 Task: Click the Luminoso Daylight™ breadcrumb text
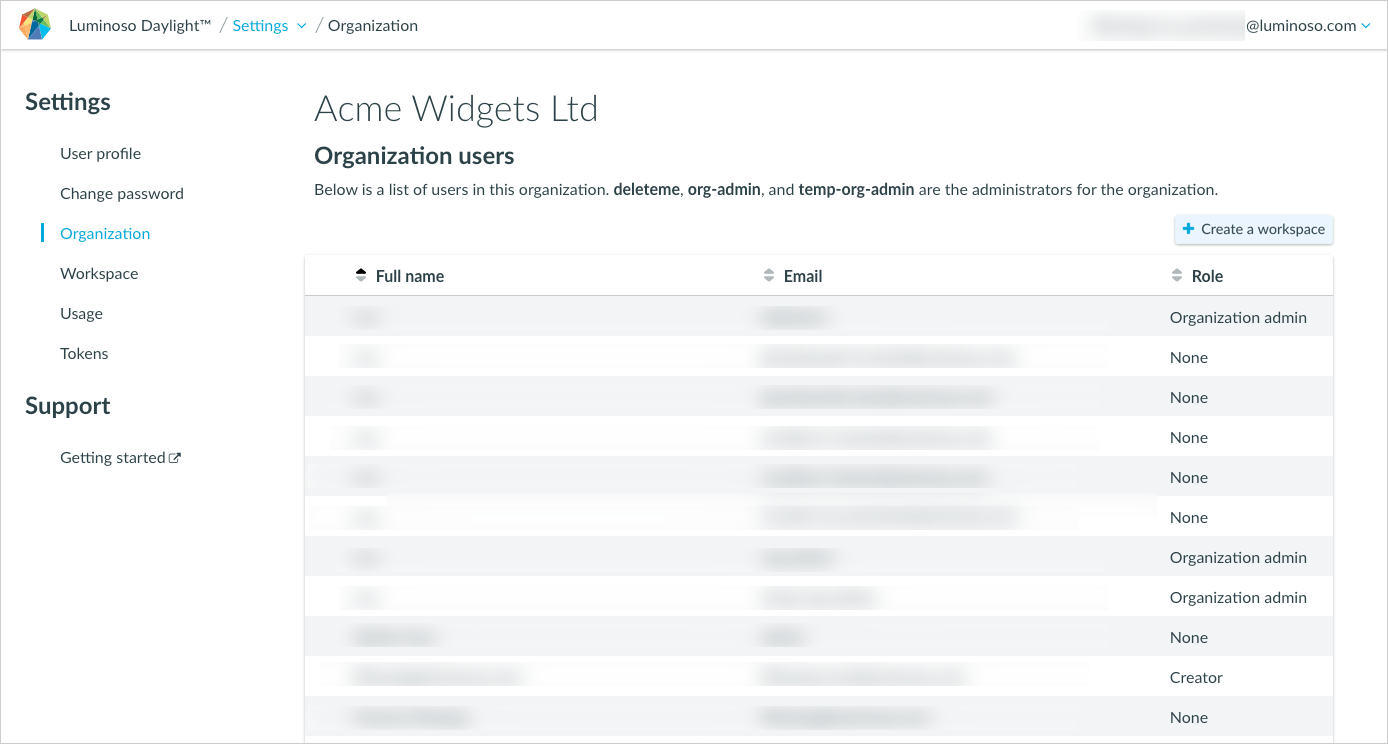140,26
